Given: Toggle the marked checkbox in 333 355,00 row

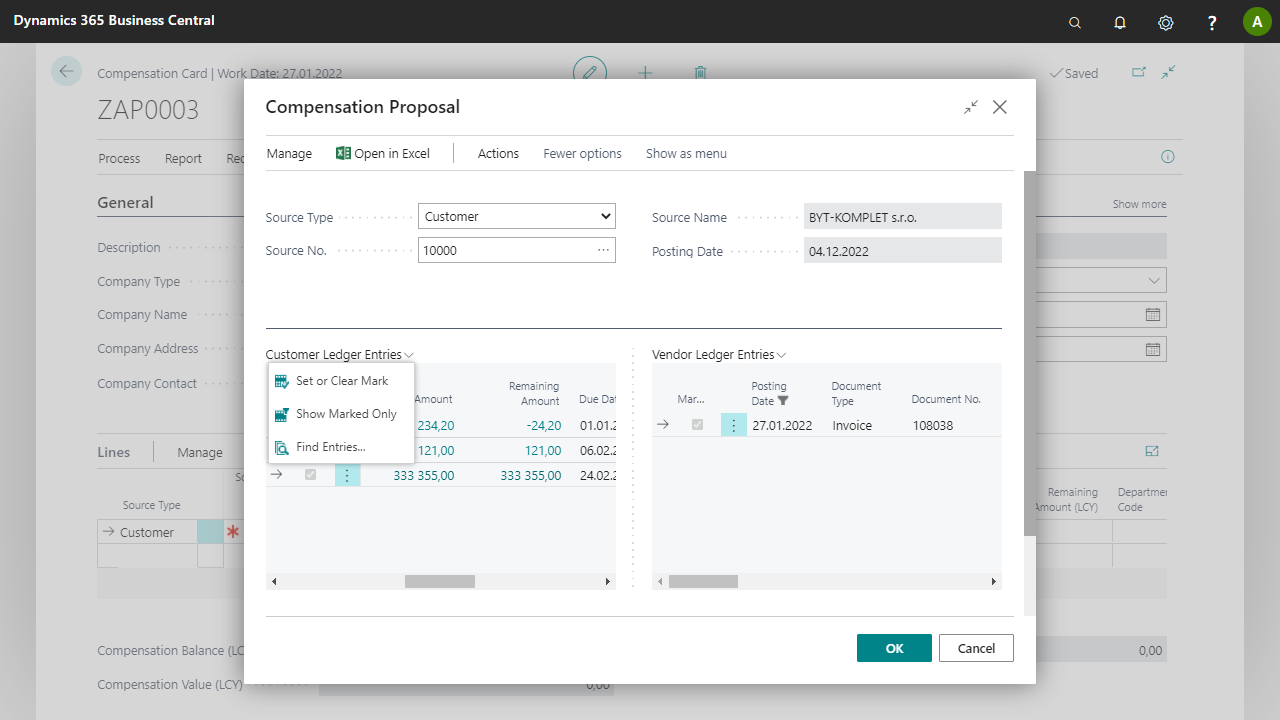Looking at the screenshot, I should pos(310,474).
